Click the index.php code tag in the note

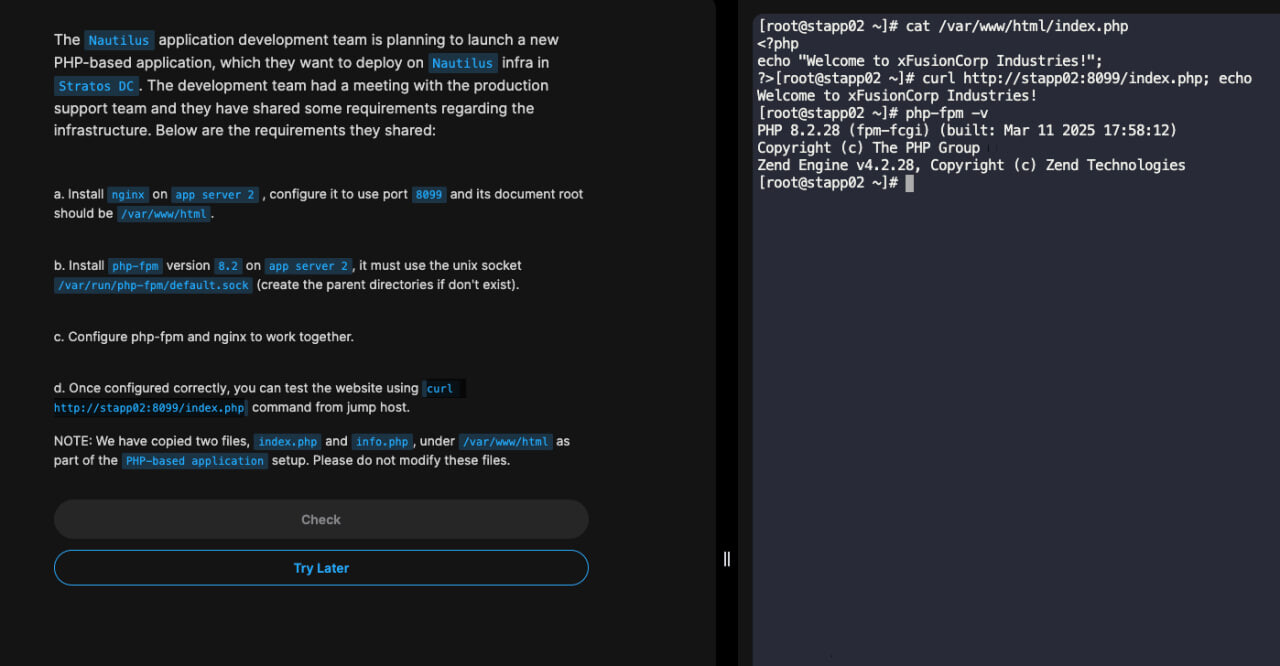click(288, 442)
